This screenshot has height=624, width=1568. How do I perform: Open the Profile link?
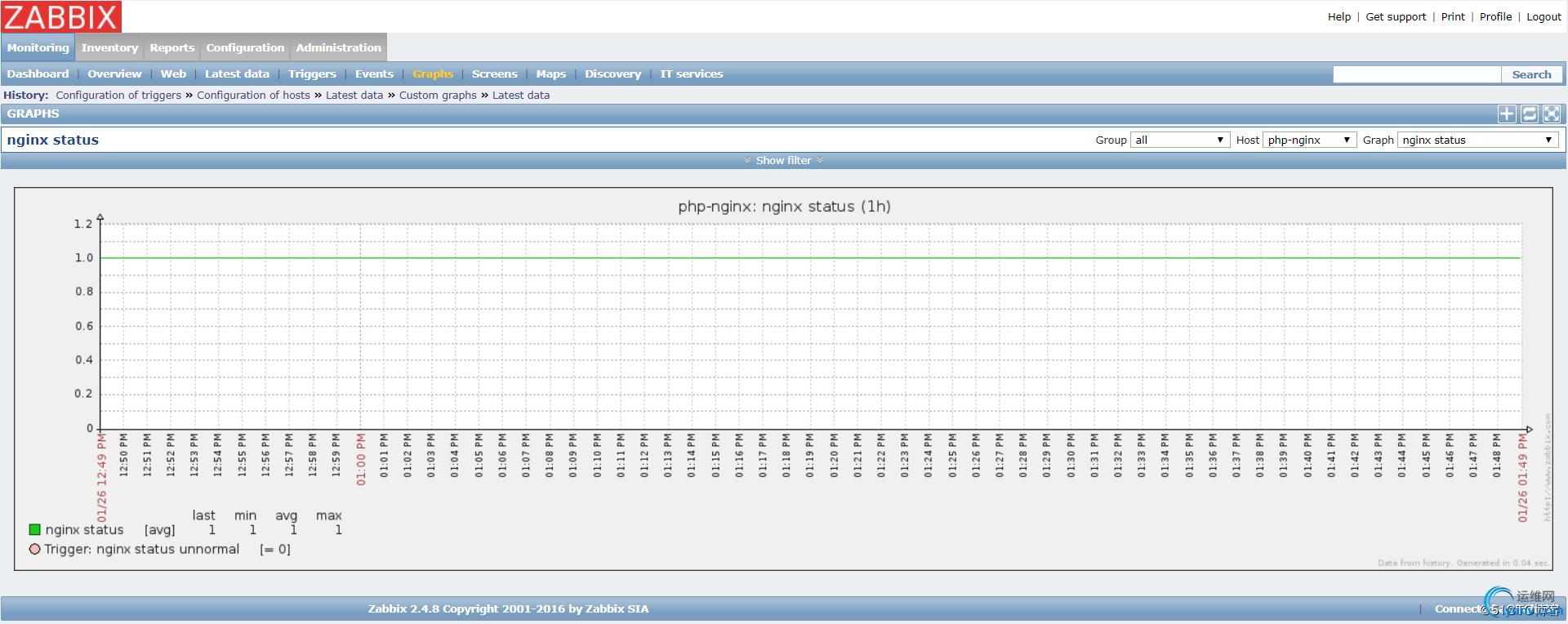tap(1495, 16)
